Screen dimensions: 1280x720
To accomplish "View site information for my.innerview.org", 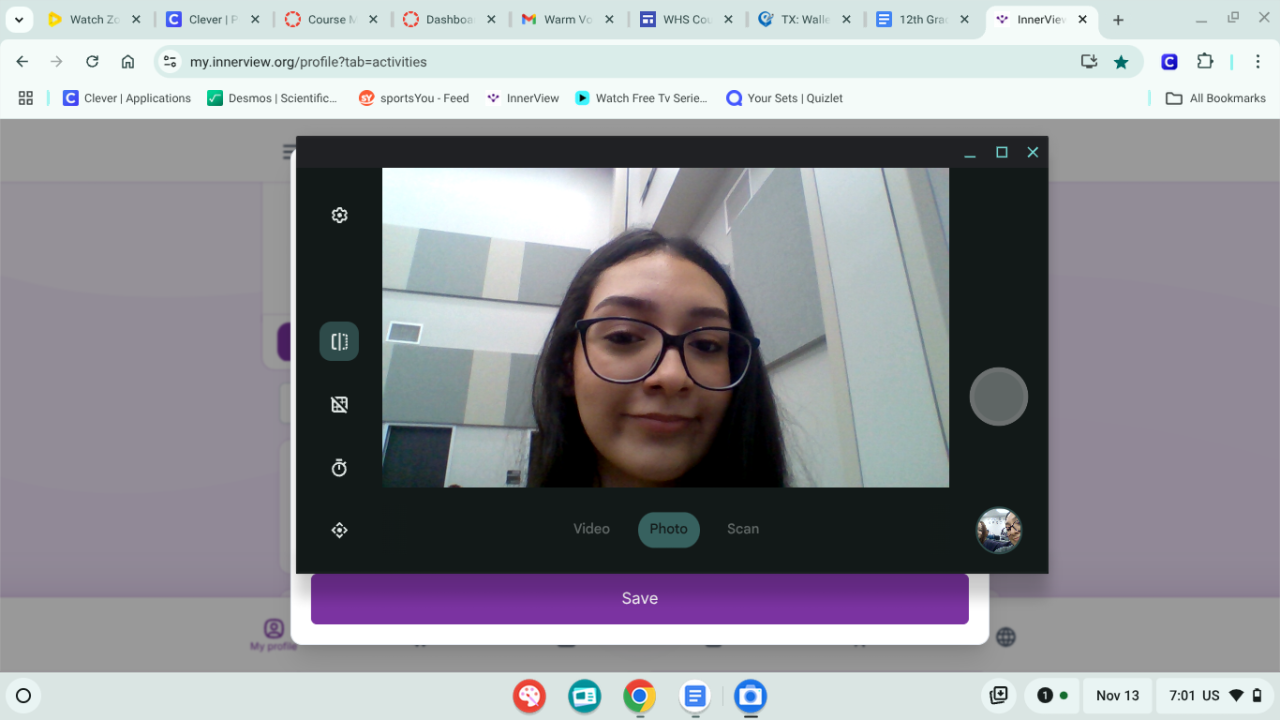I will [170, 62].
